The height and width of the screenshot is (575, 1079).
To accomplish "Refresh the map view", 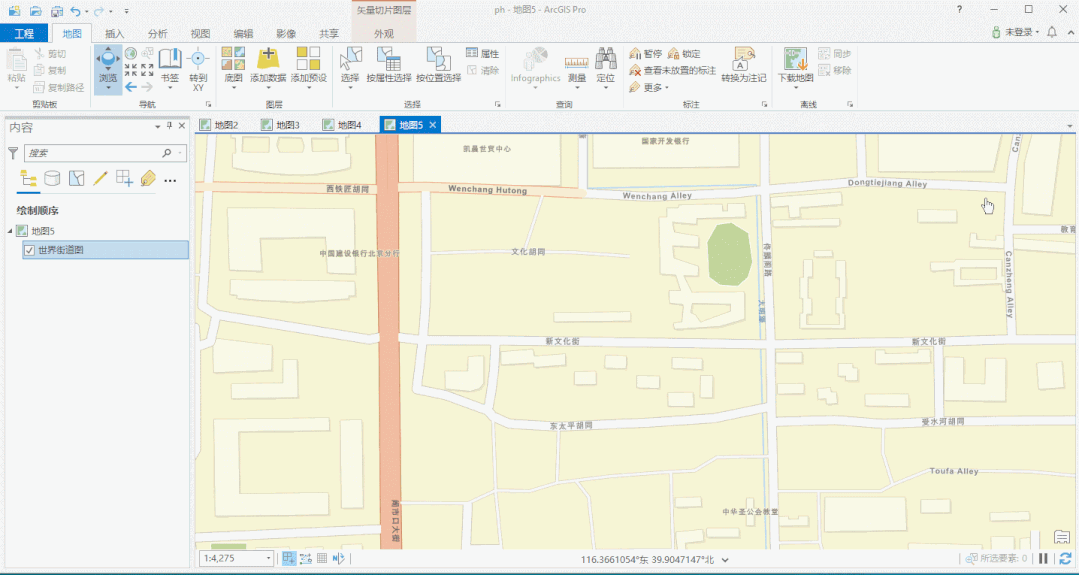I will [x=1065, y=558].
